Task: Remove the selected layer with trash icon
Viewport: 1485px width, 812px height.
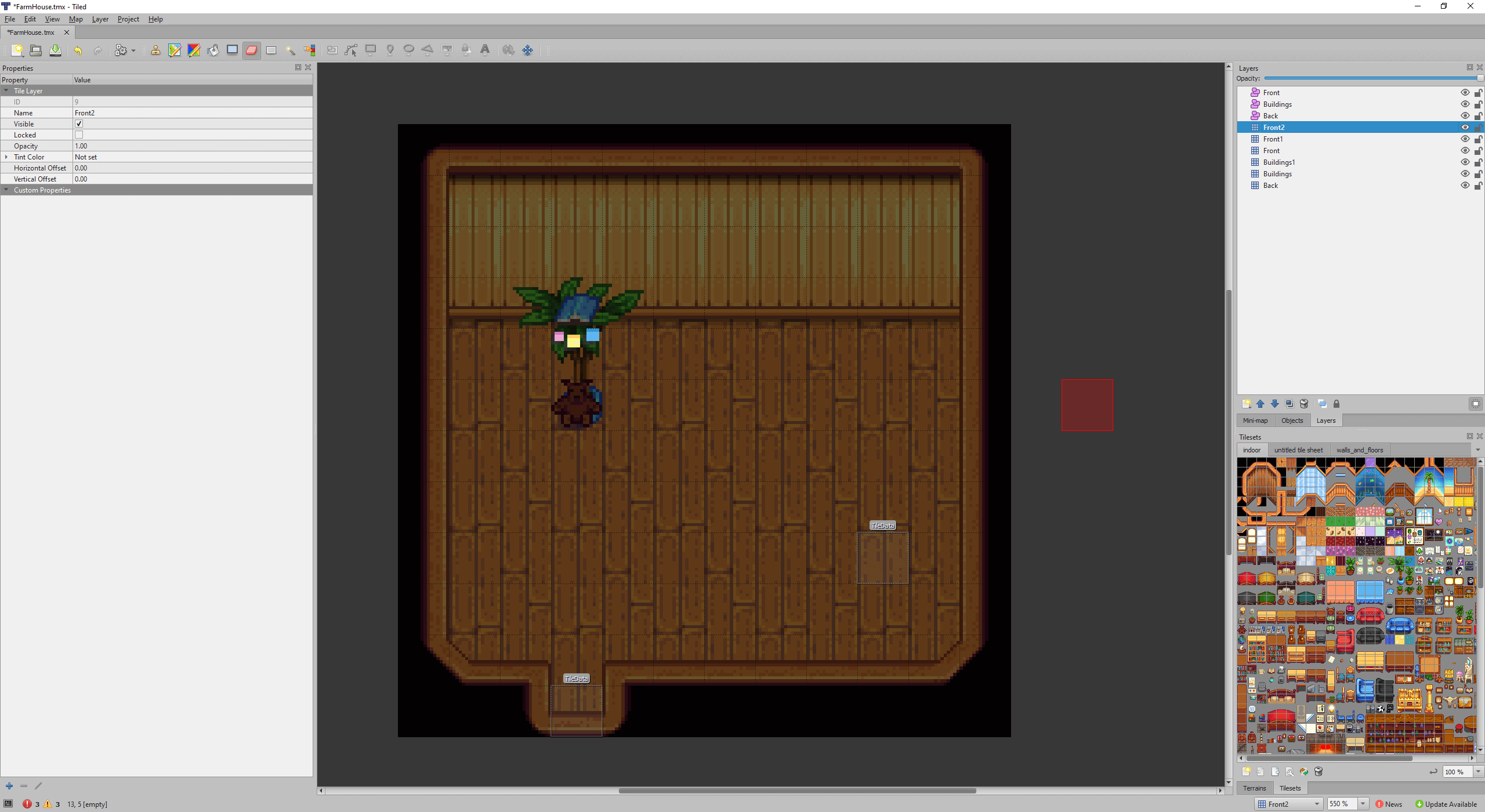Action: [x=1304, y=404]
